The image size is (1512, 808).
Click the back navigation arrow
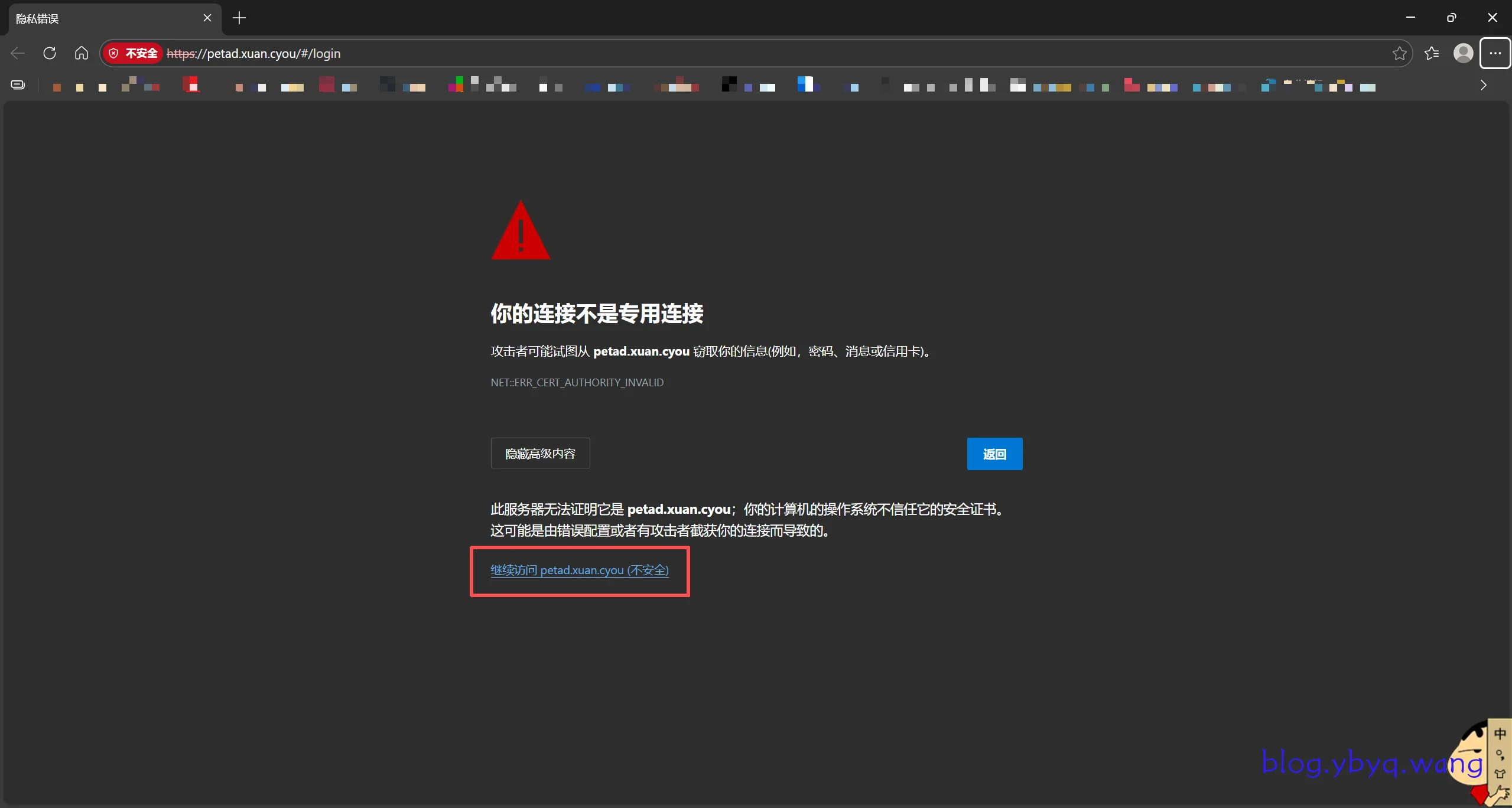click(x=18, y=53)
